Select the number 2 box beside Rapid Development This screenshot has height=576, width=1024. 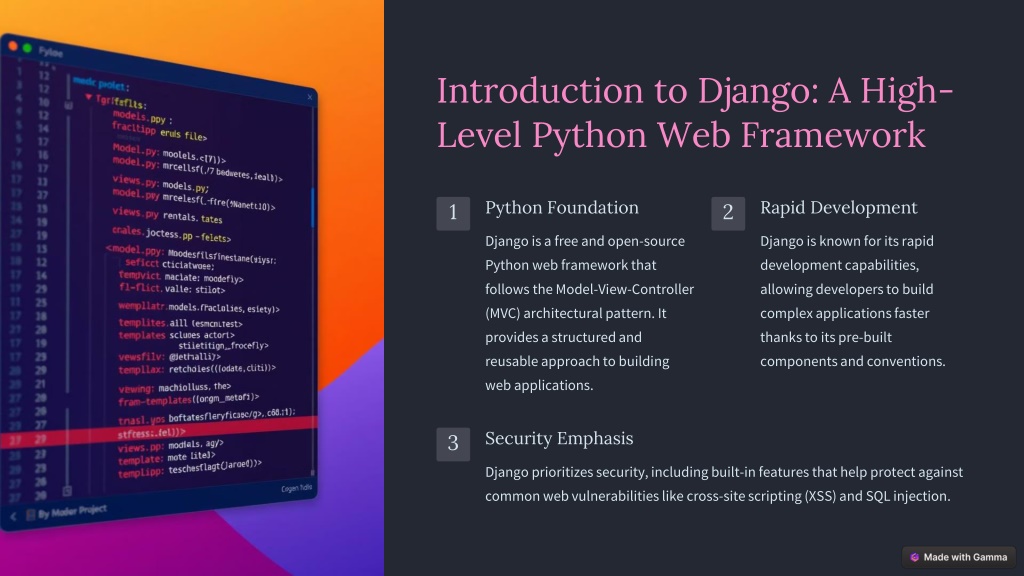728,214
